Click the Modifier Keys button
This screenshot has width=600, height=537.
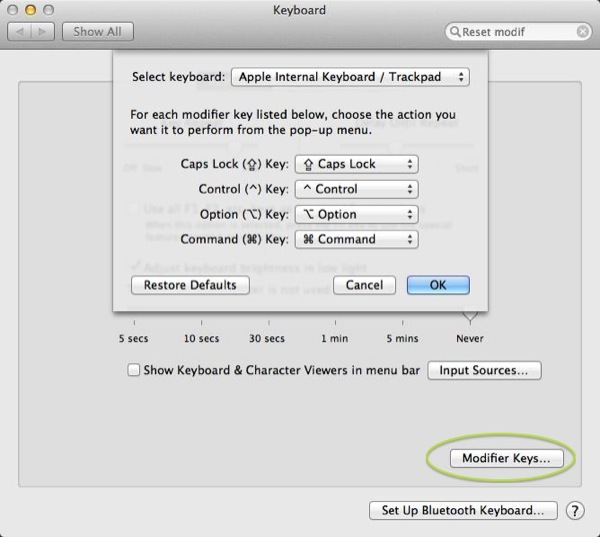click(x=507, y=458)
